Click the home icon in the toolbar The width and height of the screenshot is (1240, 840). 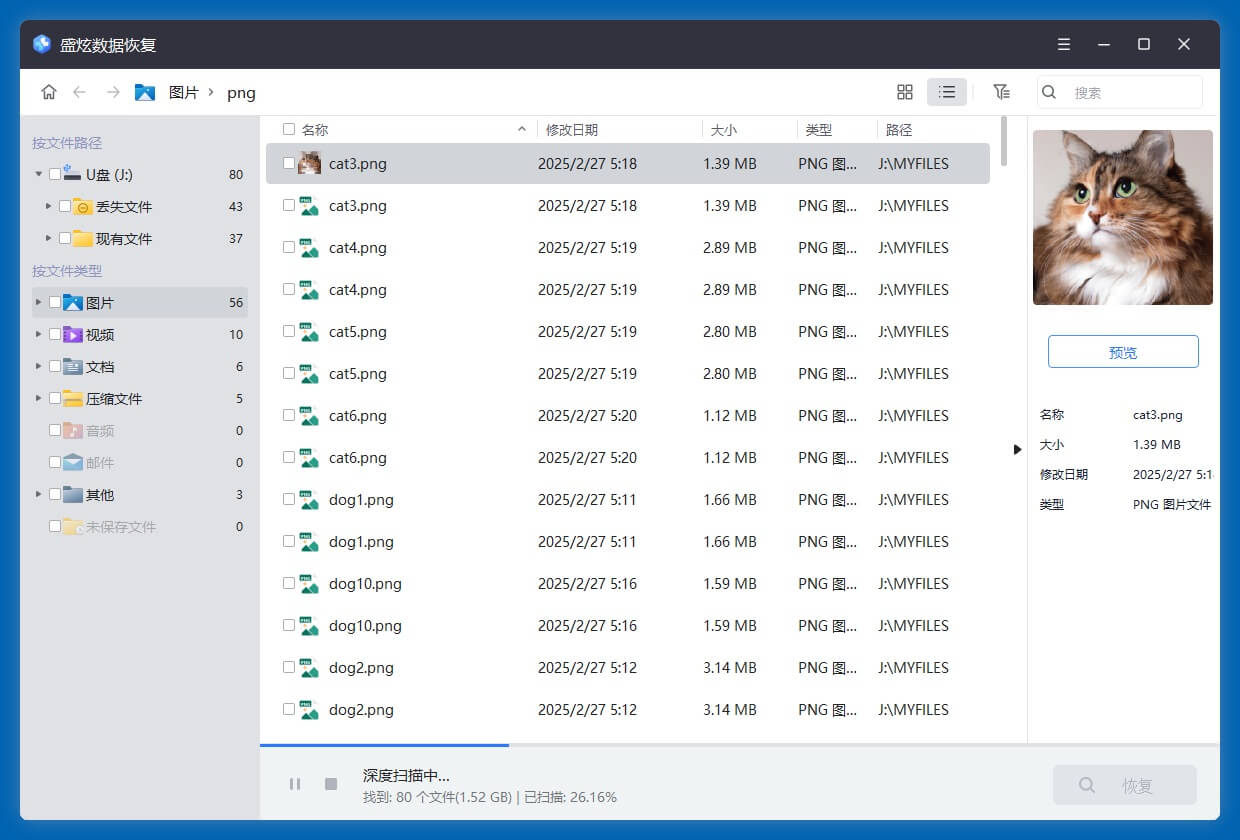(48, 91)
